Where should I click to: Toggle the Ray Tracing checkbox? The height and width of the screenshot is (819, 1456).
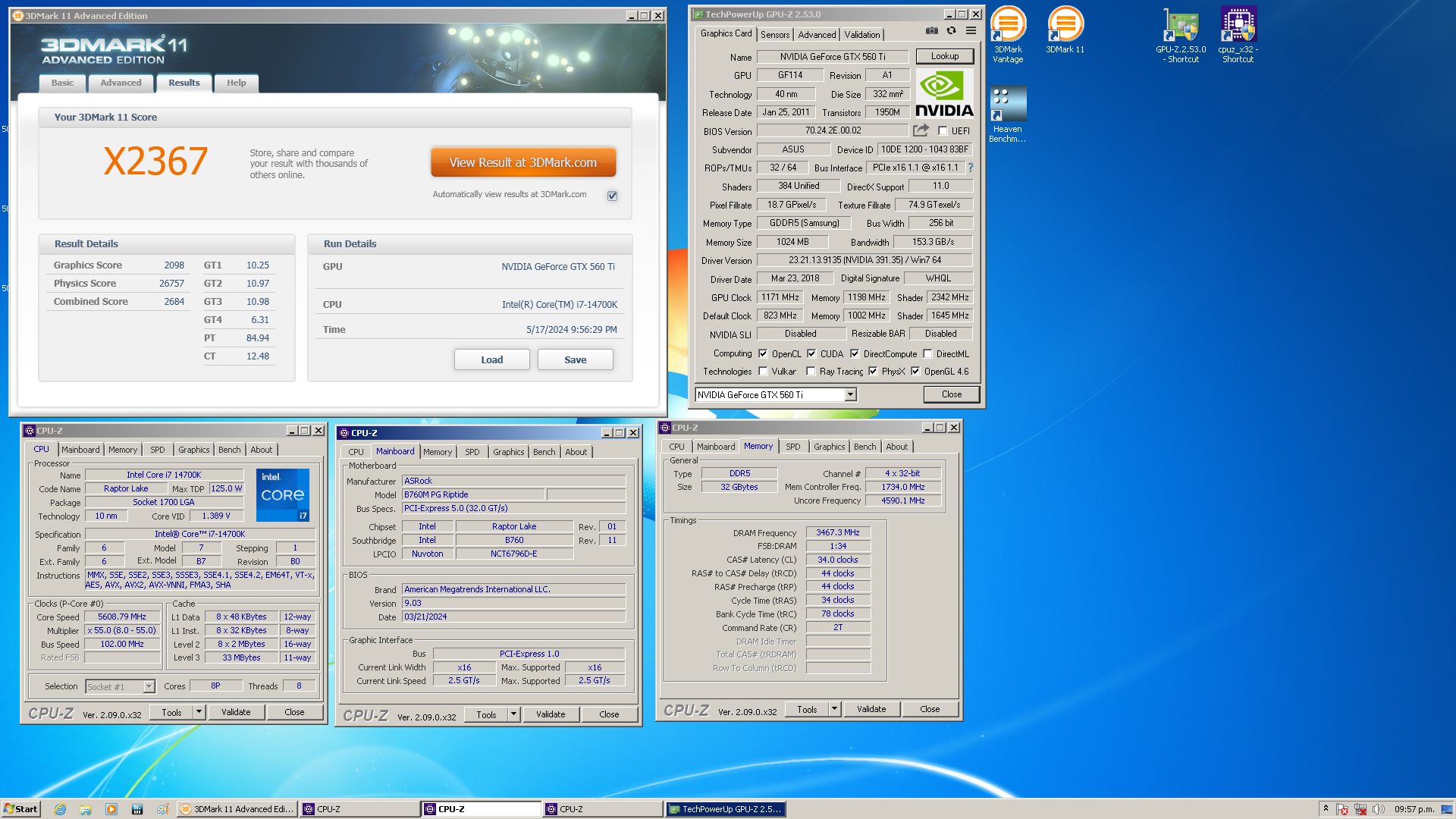click(x=811, y=371)
